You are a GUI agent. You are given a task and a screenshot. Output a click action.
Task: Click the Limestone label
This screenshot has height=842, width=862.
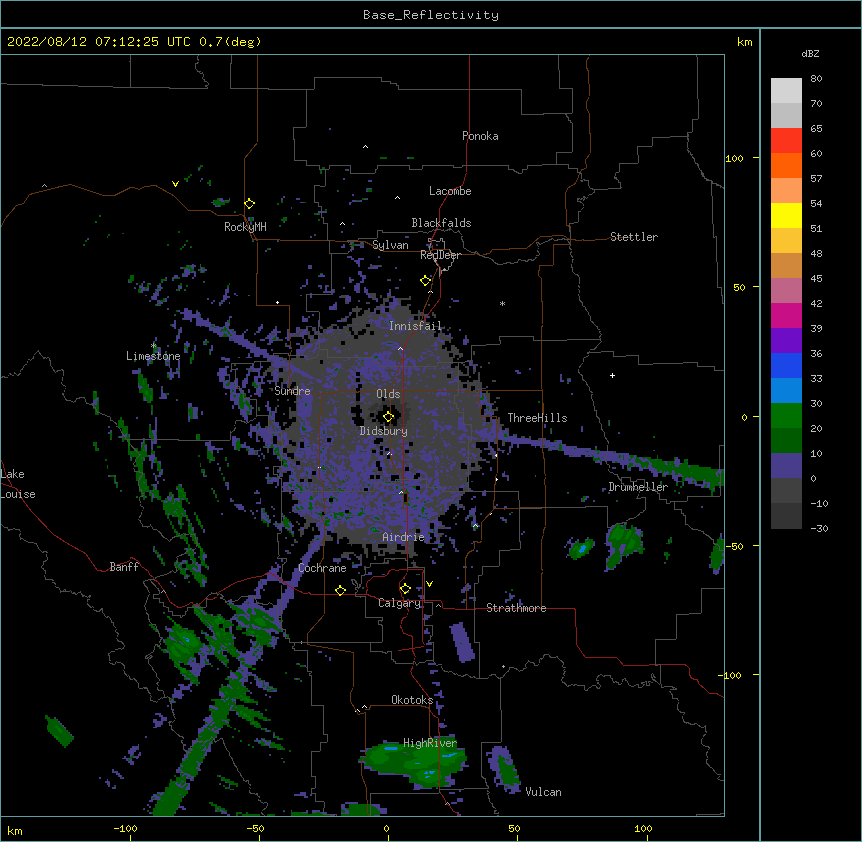[x=153, y=356]
